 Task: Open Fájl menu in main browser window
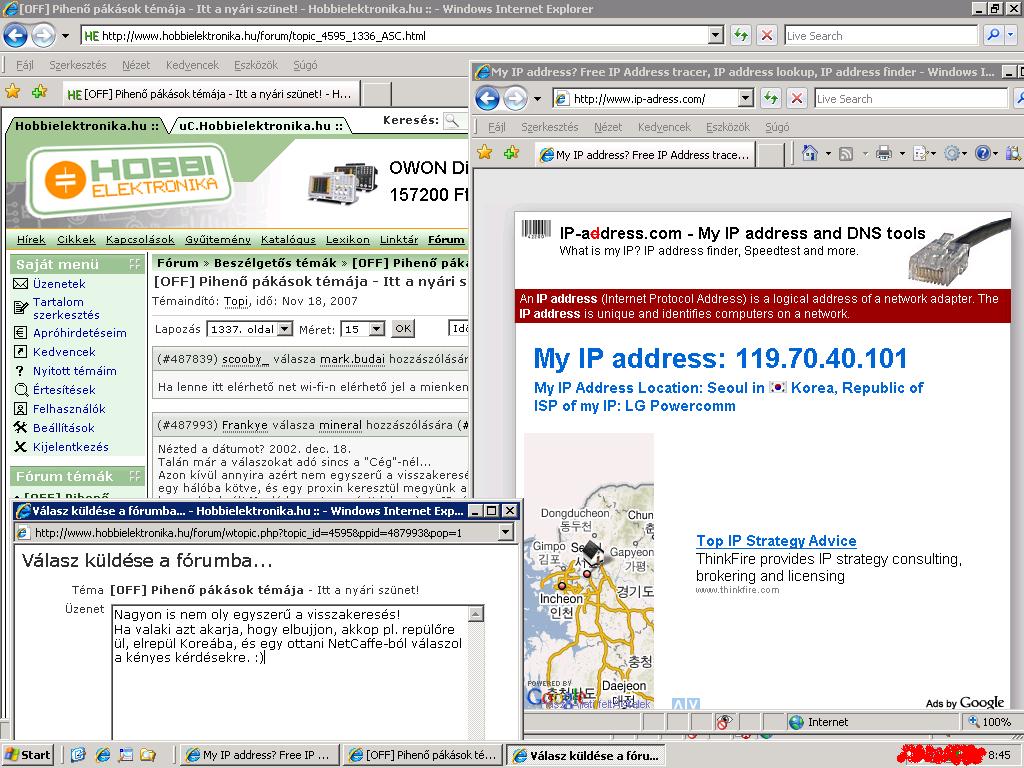coord(25,65)
